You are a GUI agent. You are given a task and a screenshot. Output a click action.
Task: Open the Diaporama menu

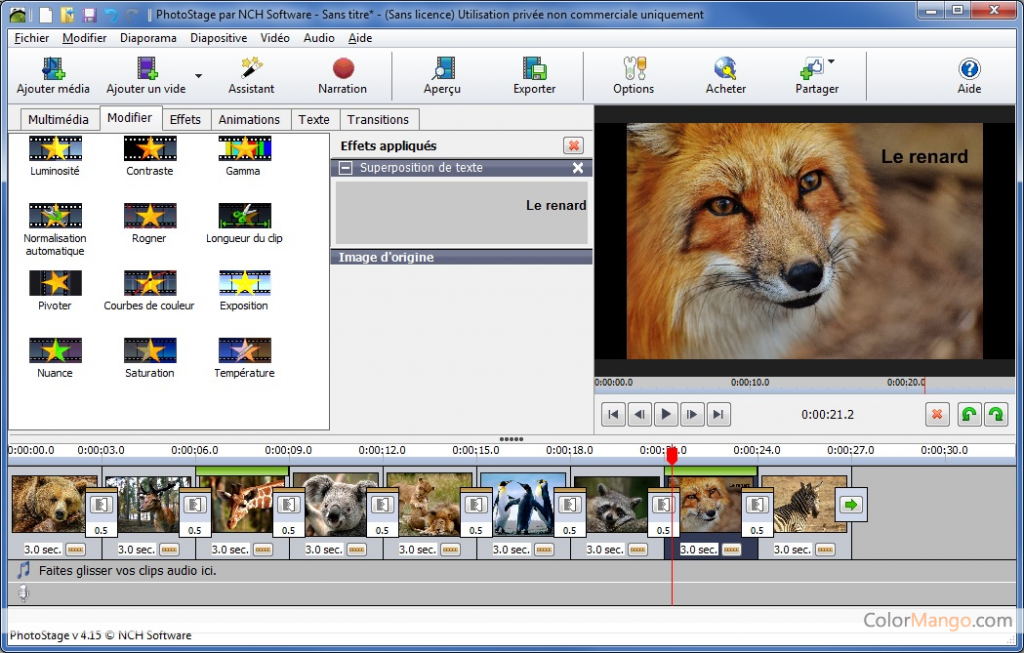148,38
